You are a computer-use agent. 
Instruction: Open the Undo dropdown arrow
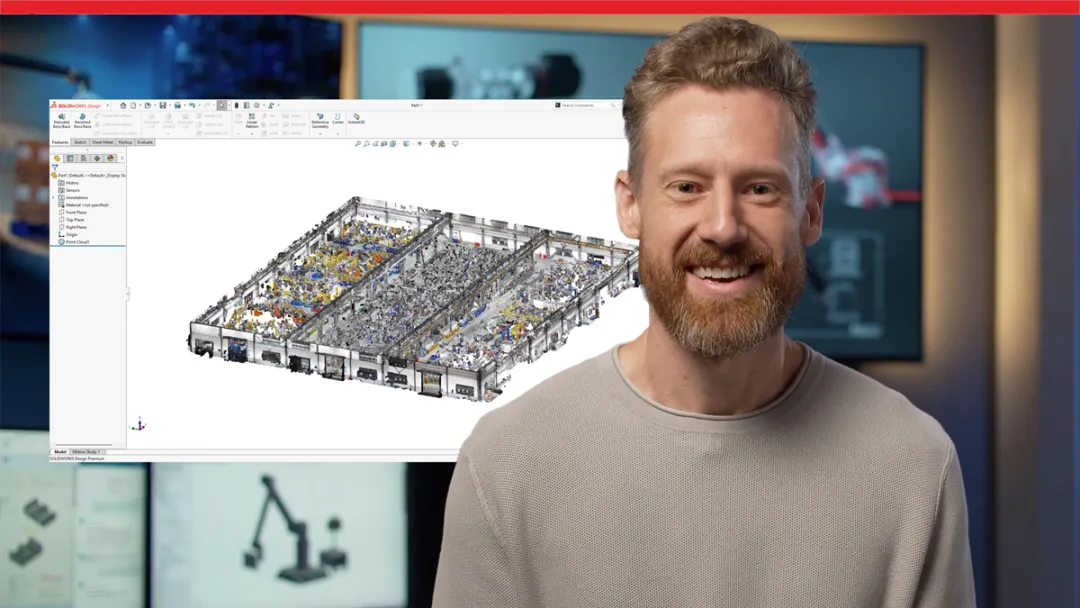click(x=199, y=105)
